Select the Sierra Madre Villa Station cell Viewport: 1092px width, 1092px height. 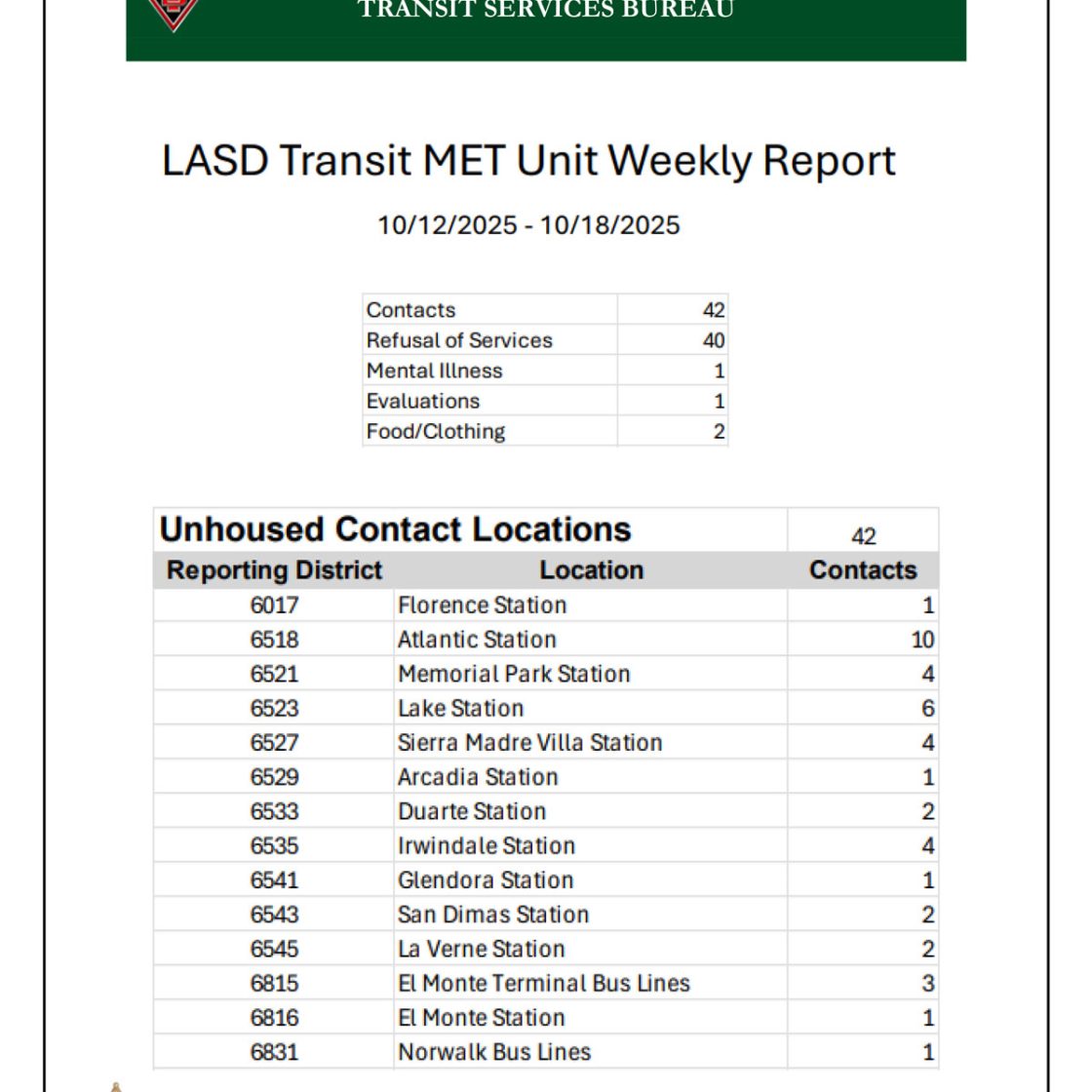pos(529,743)
